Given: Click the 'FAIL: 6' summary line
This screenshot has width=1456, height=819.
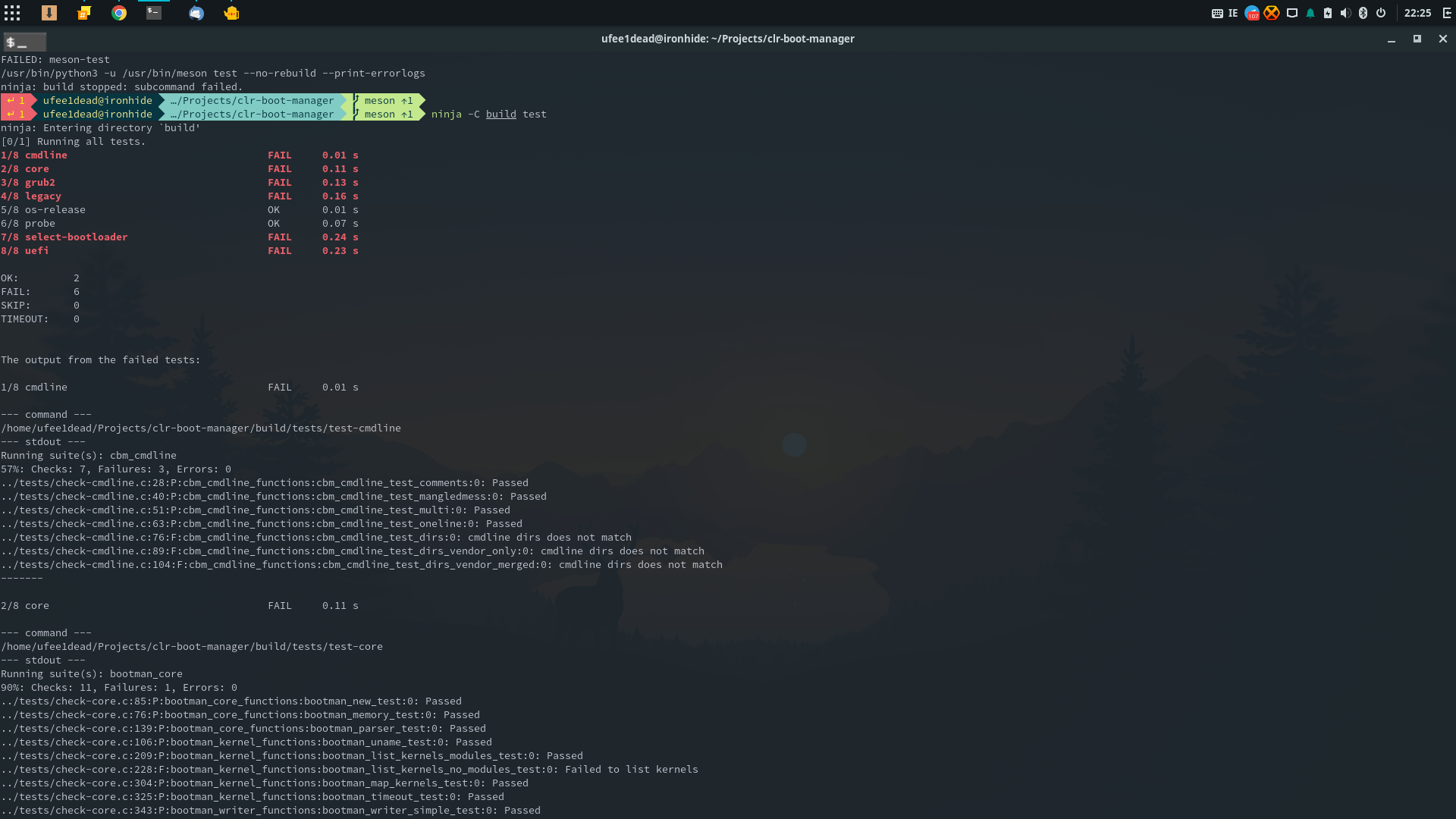Looking at the screenshot, I should (40, 291).
